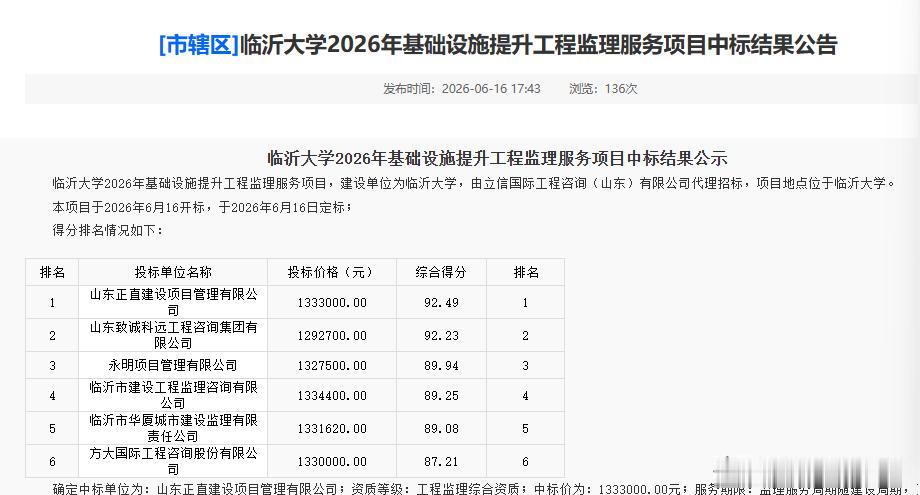Select the score 89.08
Screen dimensions: 920x495
click(x=441, y=429)
